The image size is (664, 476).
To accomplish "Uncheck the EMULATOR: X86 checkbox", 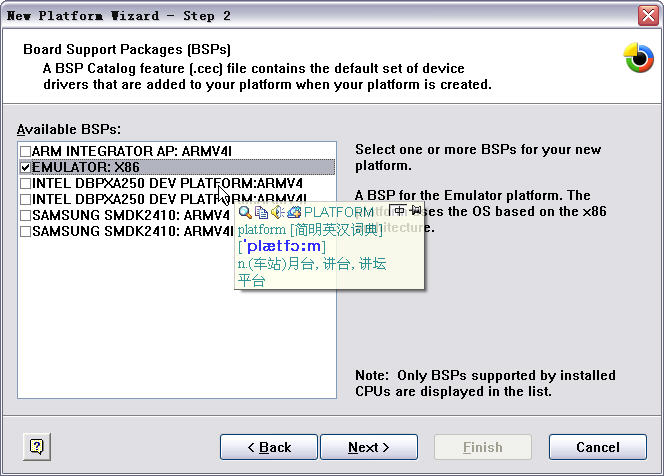I will 25,167.
